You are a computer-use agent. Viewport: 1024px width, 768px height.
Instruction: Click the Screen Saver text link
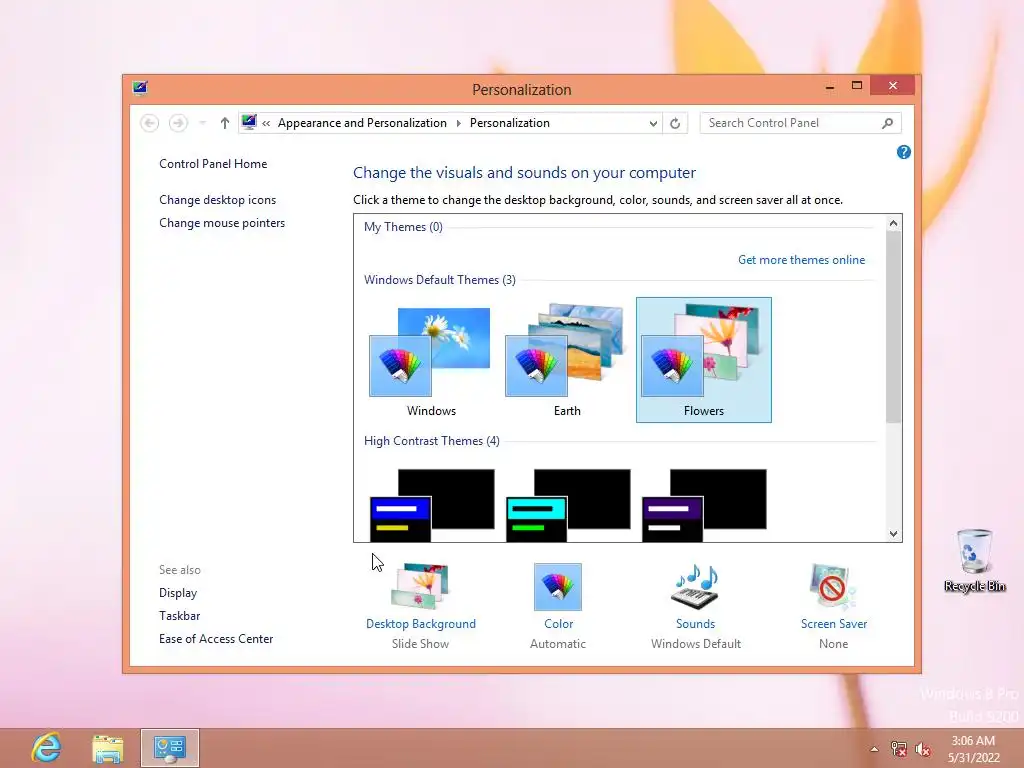[834, 624]
